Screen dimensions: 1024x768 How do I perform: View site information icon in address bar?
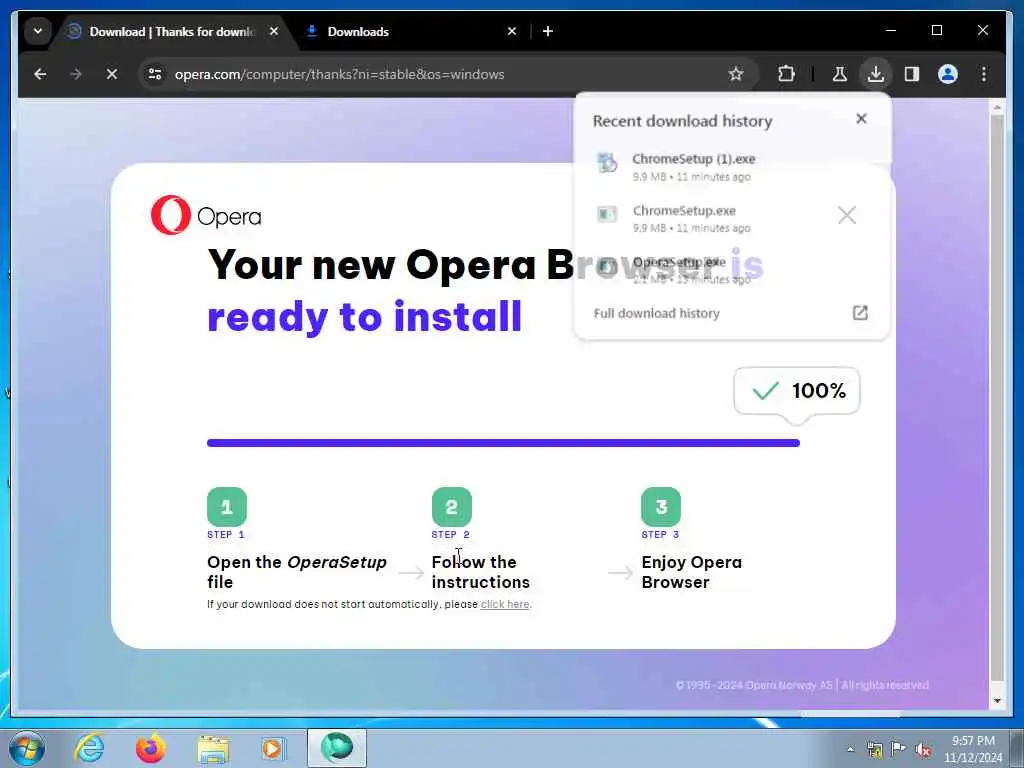point(155,74)
